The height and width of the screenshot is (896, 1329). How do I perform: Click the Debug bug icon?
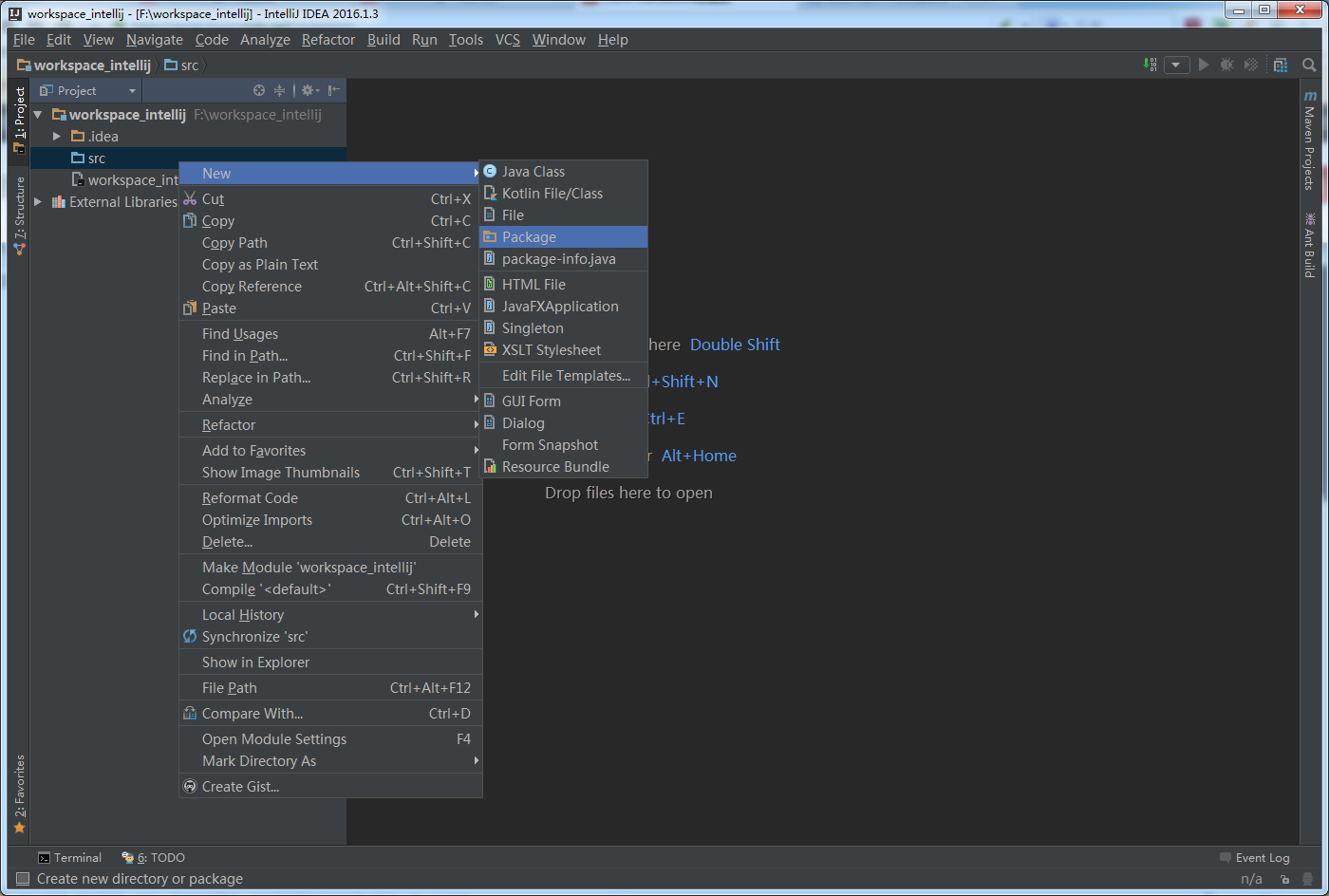[x=1227, y=65]
